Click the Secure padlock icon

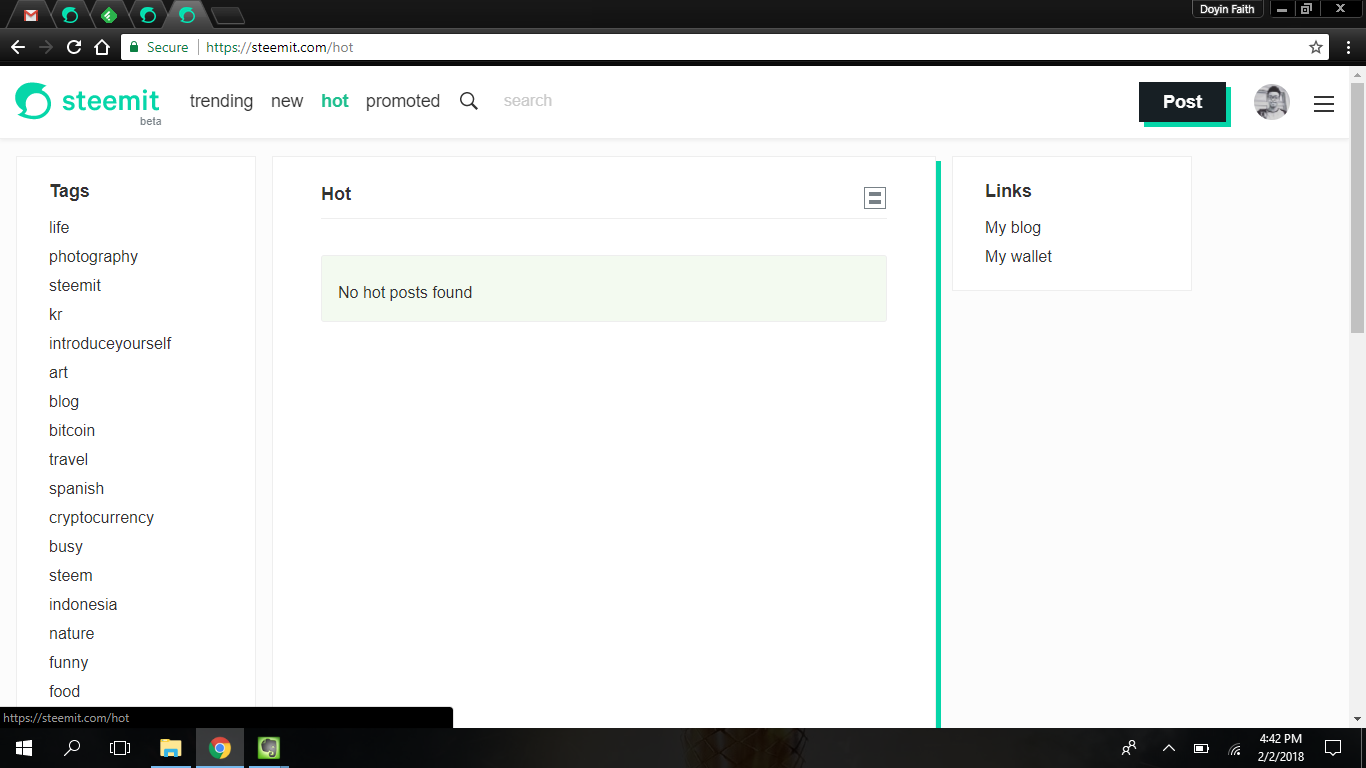tap(133, 46)
